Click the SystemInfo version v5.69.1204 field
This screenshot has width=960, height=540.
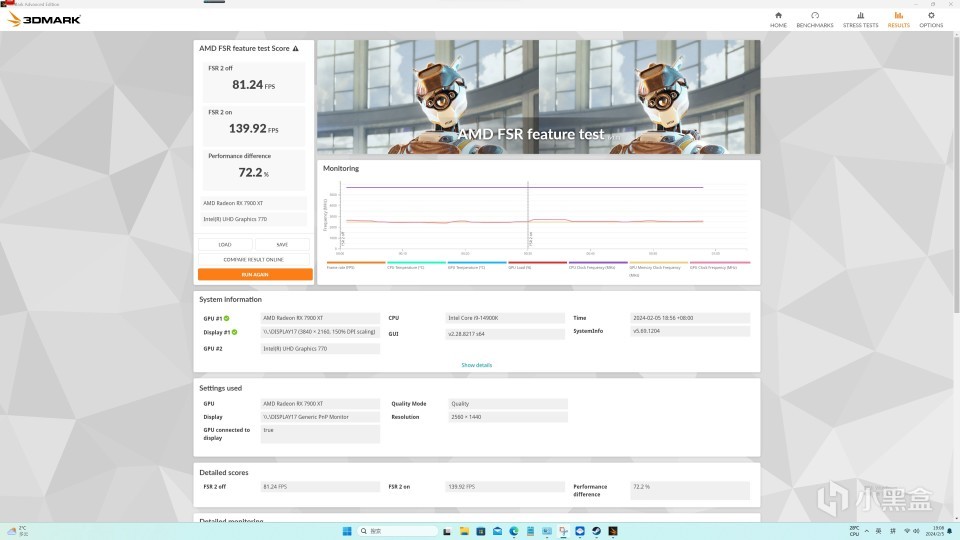[690, 331]
